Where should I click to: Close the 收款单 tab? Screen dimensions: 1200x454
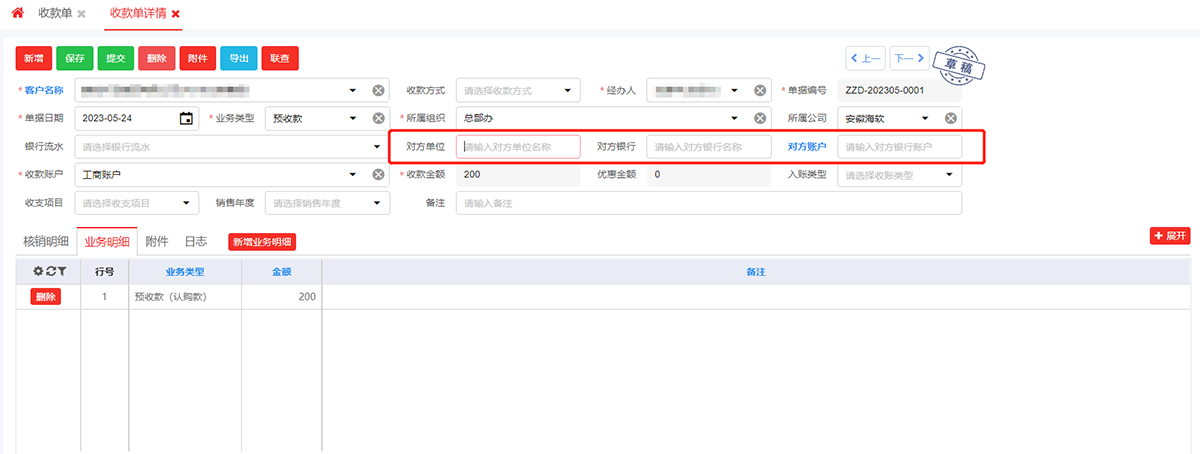pos(81,14)
